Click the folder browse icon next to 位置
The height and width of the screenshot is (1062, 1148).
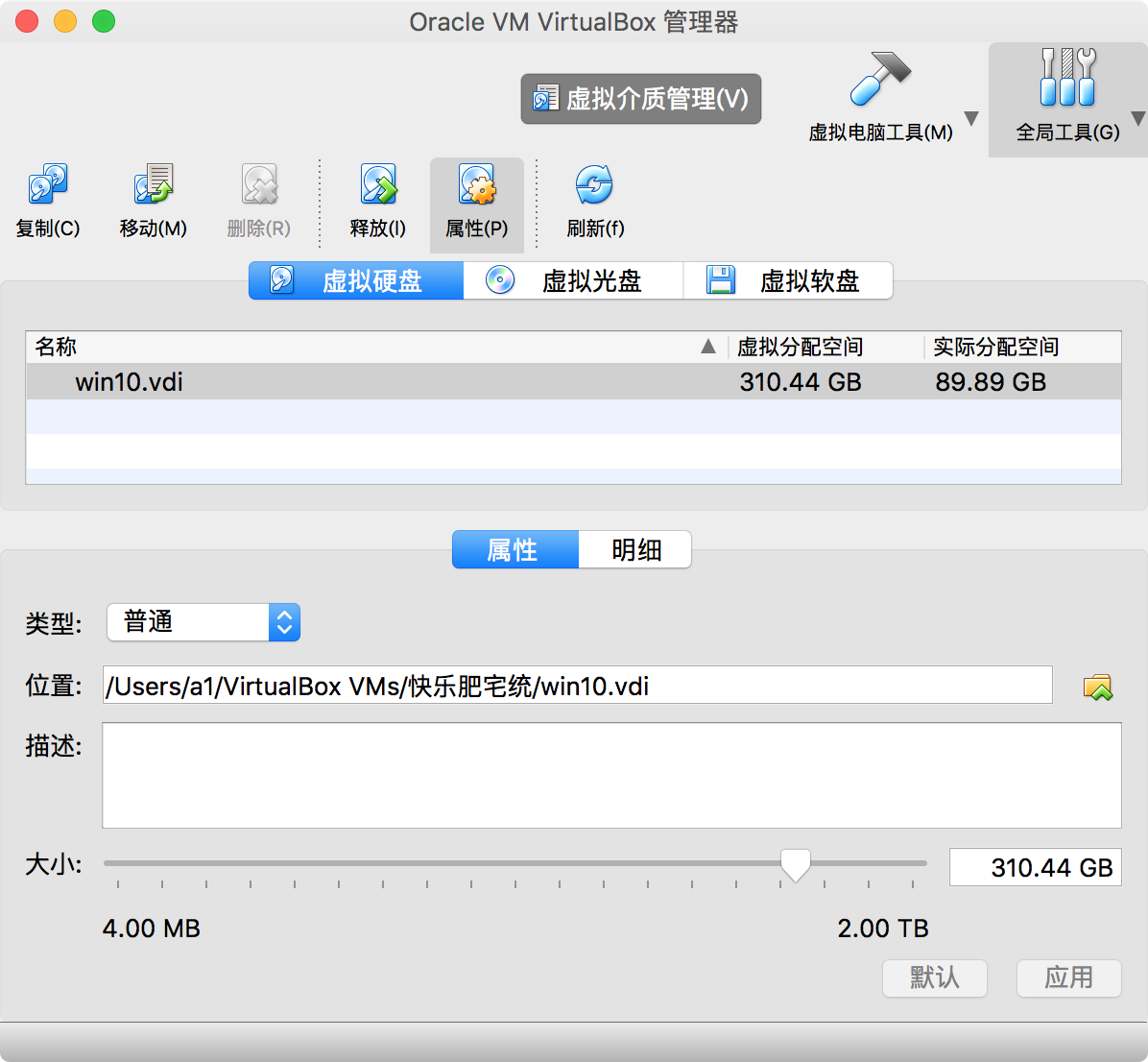click(x=1097, y=687)
